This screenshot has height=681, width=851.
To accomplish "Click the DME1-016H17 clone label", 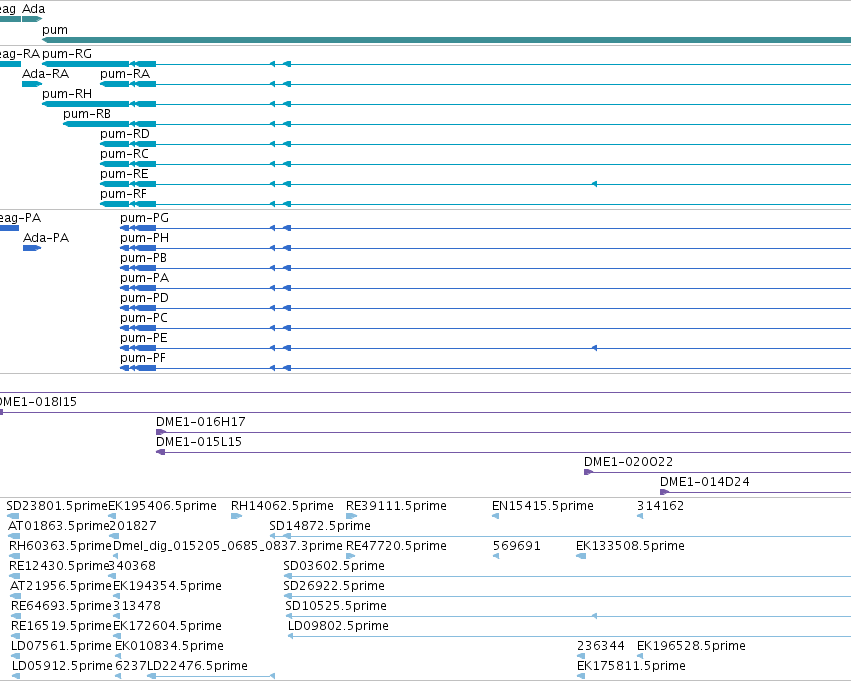I will coord(201,422).
